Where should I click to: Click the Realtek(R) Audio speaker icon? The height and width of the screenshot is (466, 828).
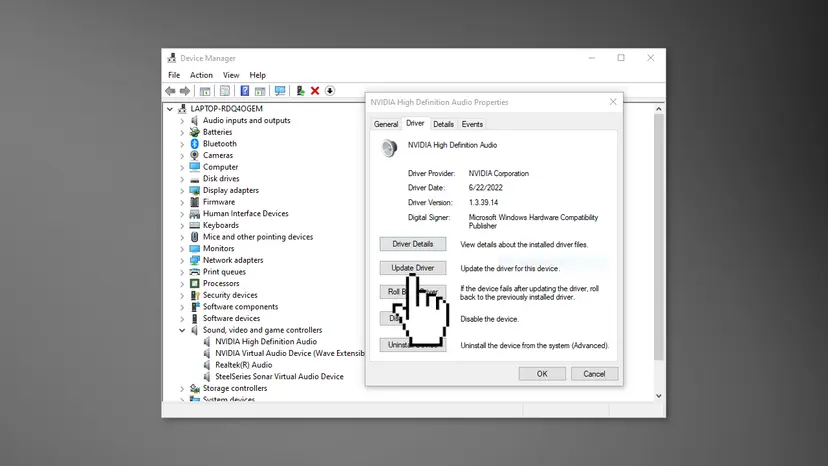pos(207,365)
